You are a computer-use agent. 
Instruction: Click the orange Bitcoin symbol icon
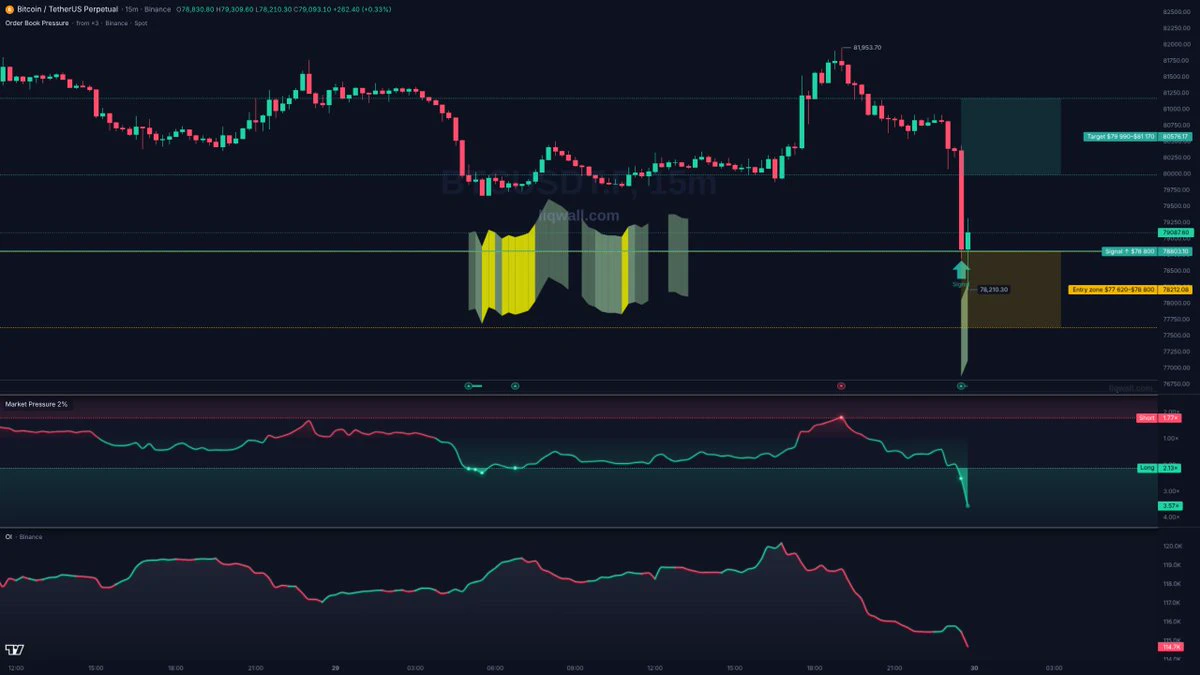(9, 9)
